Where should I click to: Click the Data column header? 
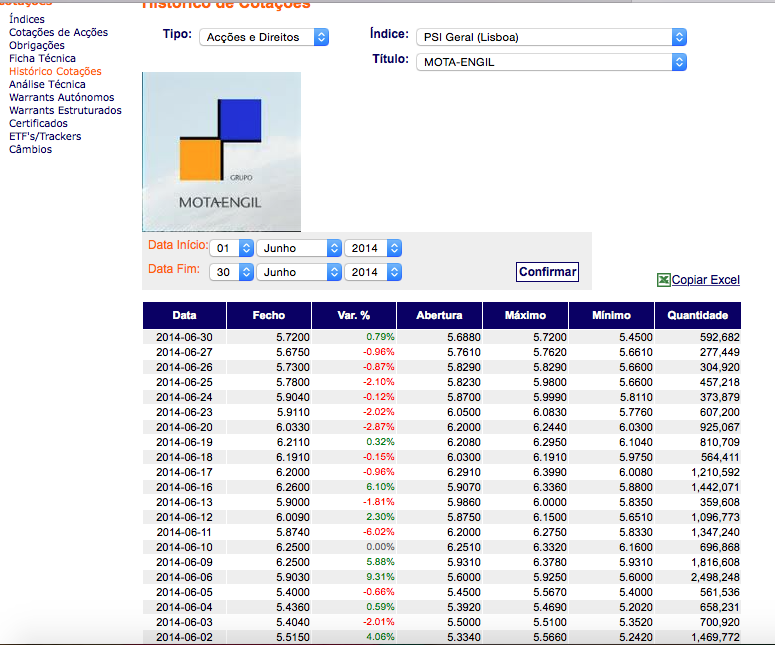pos(184,315)
